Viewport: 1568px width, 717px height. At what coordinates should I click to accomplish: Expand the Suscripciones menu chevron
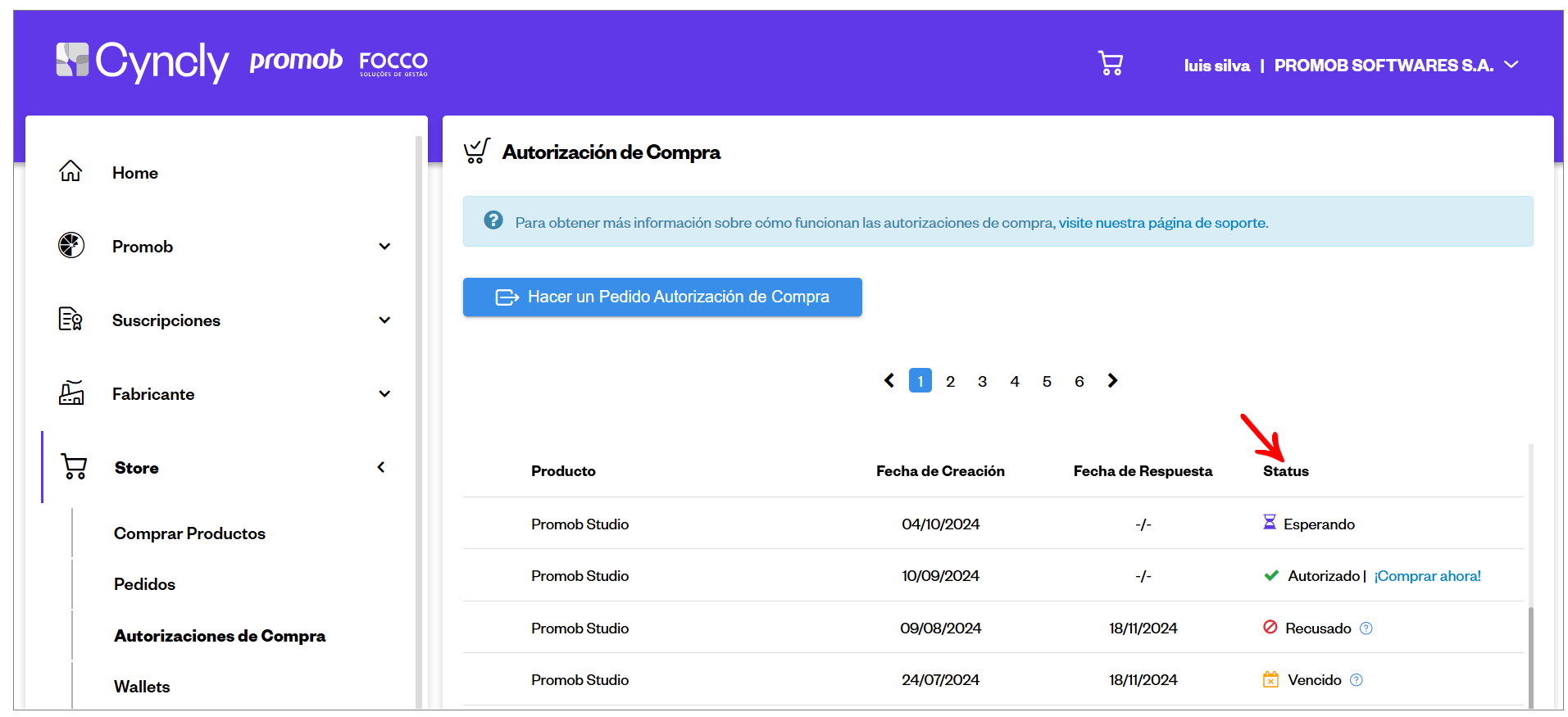click(384, 320)
